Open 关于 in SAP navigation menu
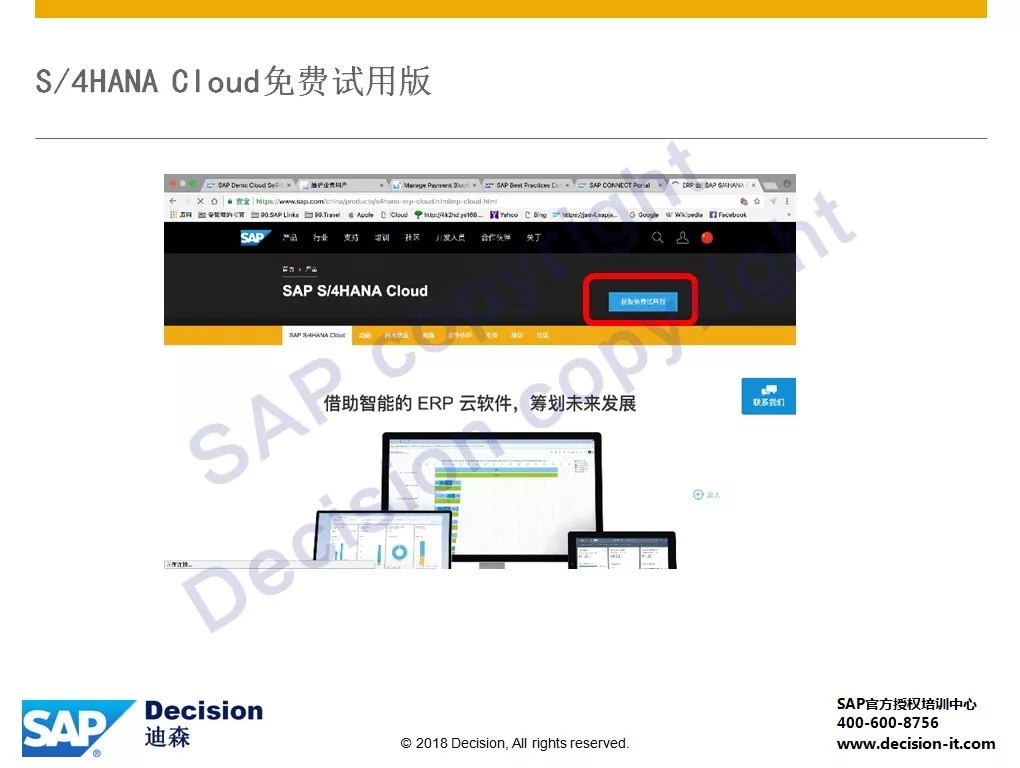1020x768 pixels. tap(533, 238)
